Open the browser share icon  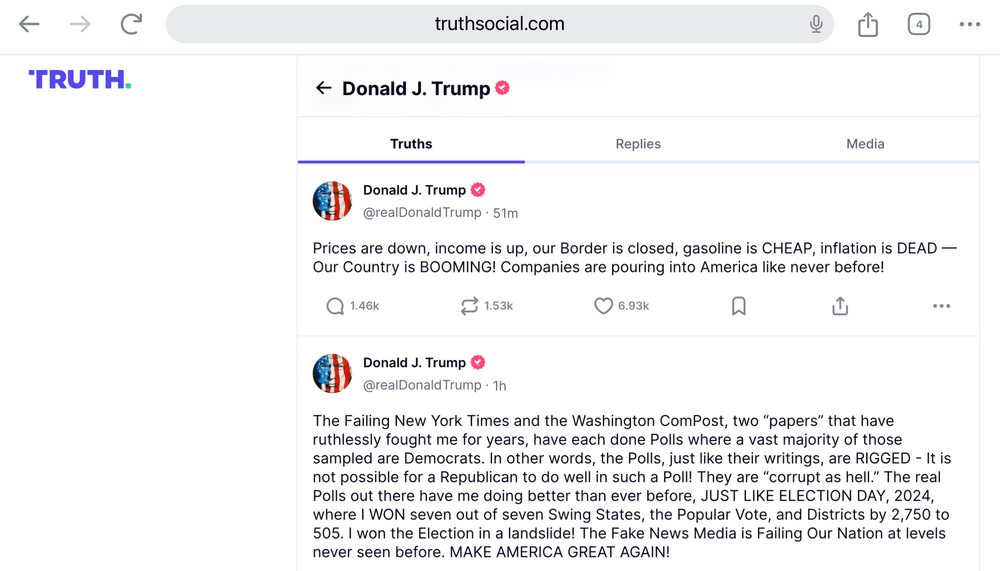point(868,25)
